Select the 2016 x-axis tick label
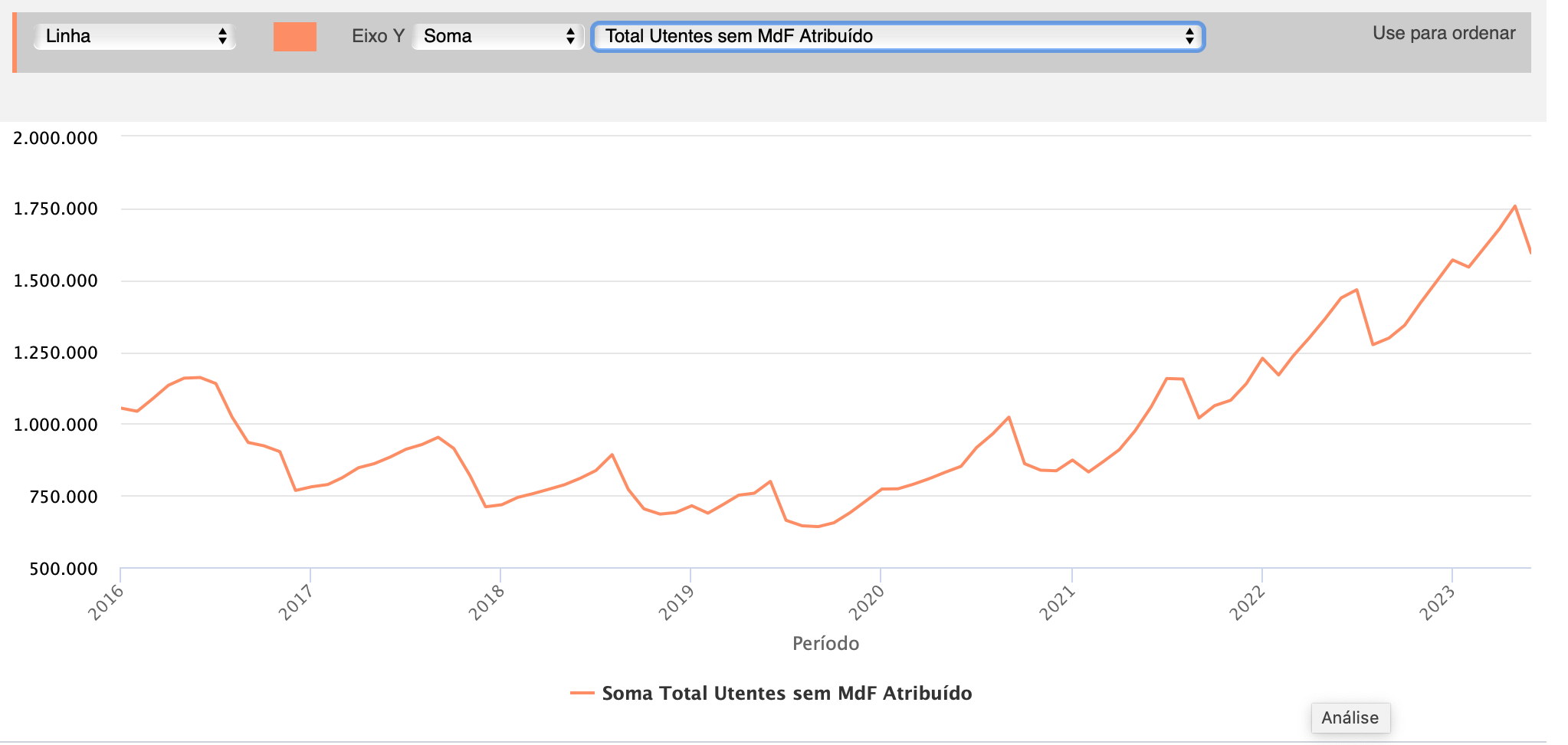The width and height of the screenshot is (1568, 745). (x=107, y=602)
